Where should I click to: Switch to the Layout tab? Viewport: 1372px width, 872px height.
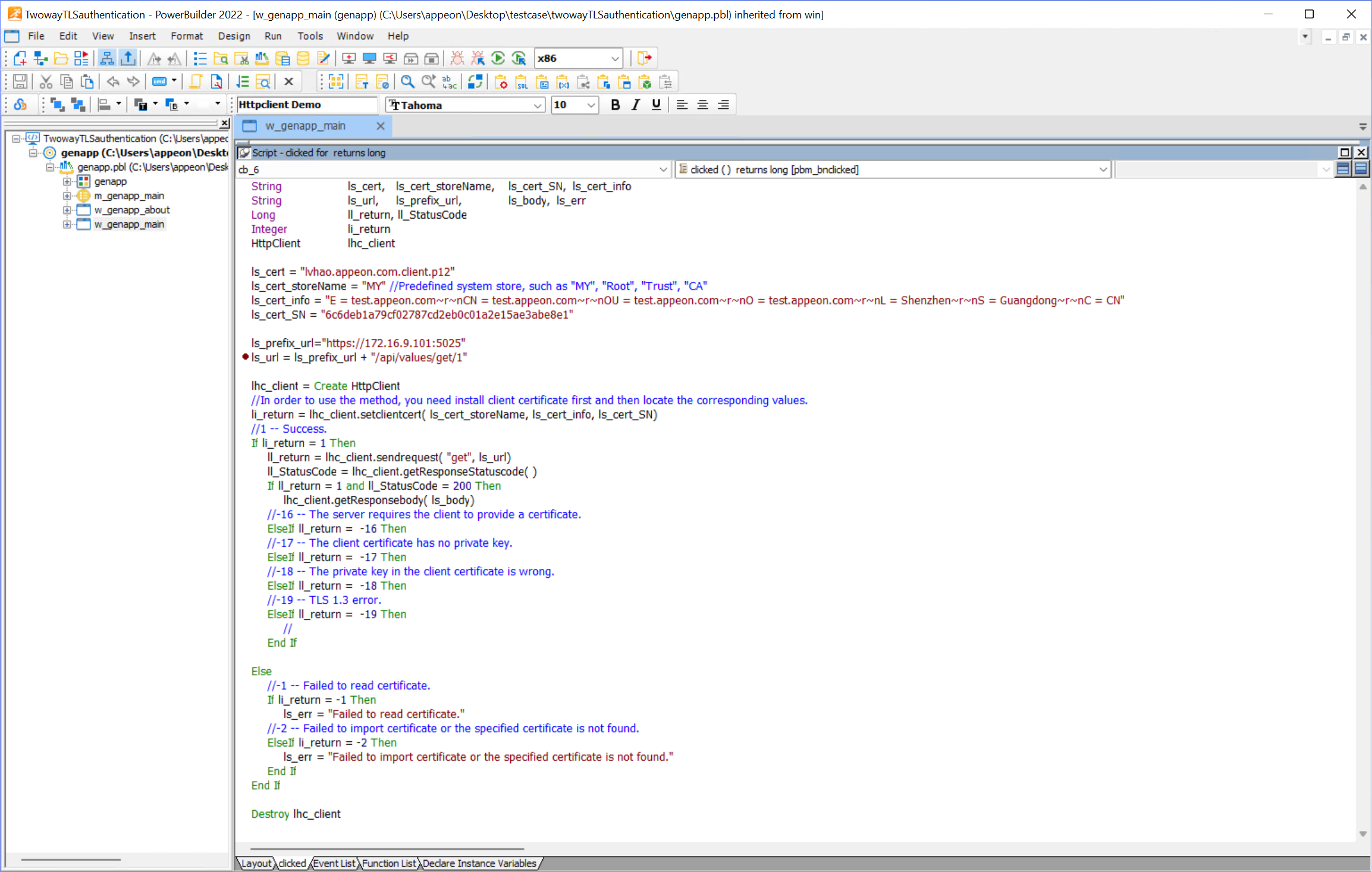(257, 863)
